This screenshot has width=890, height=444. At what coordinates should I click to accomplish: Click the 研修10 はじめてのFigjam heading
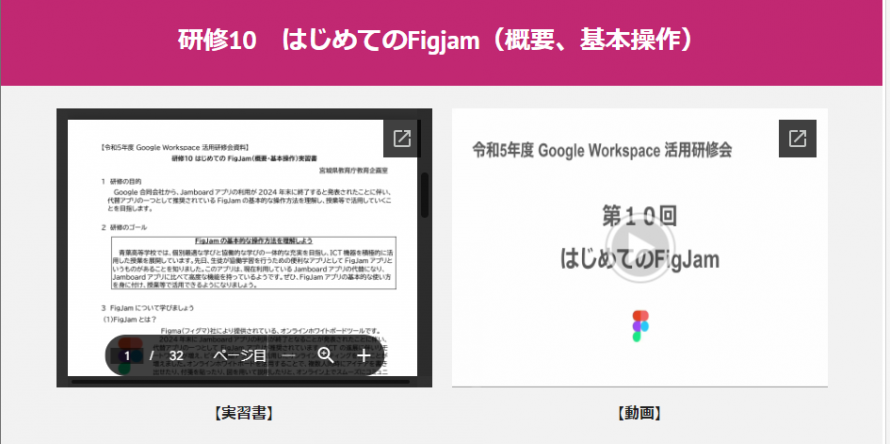pyautogui.click(x=436, y=40)
